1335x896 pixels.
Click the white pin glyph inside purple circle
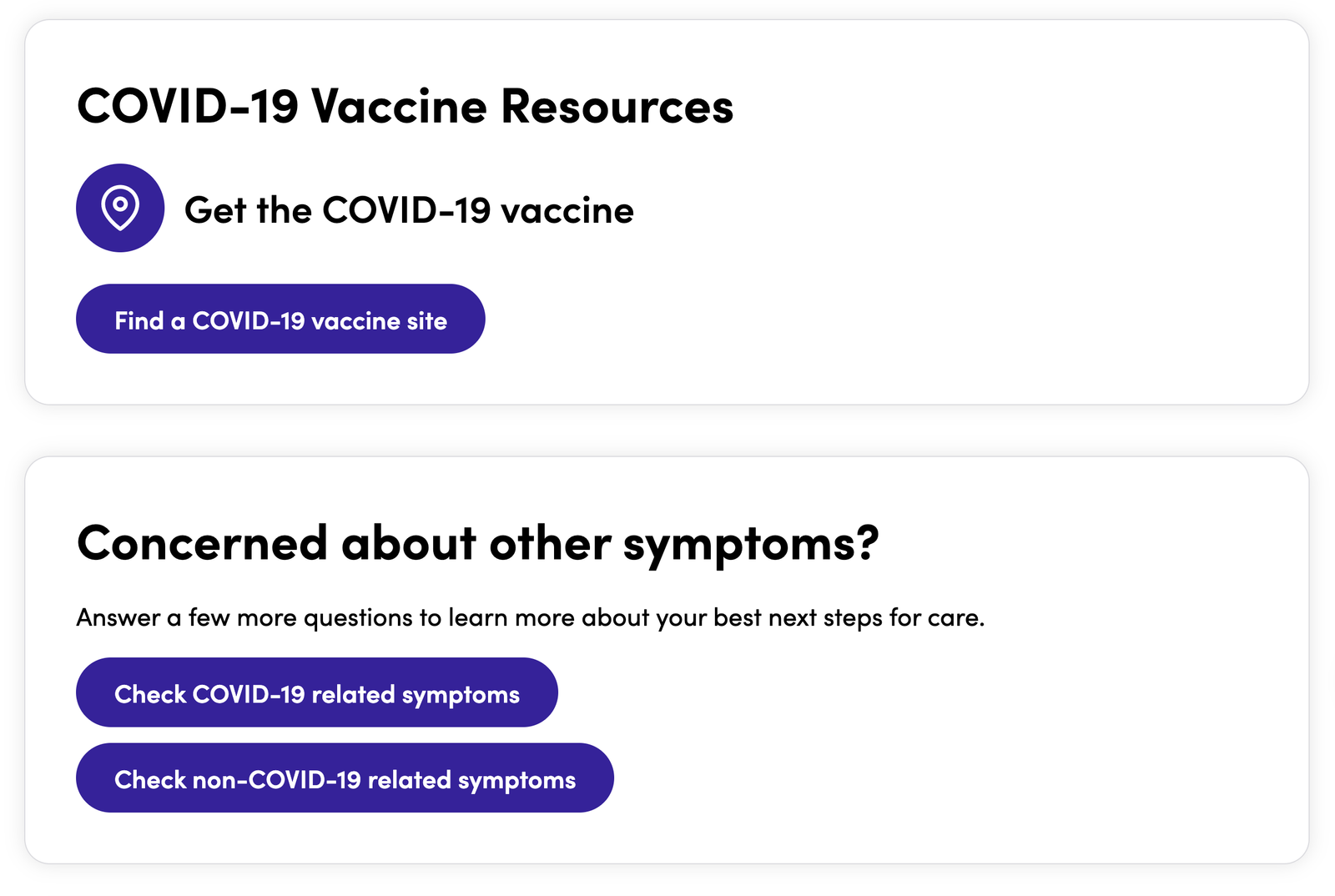coord(120,208)
